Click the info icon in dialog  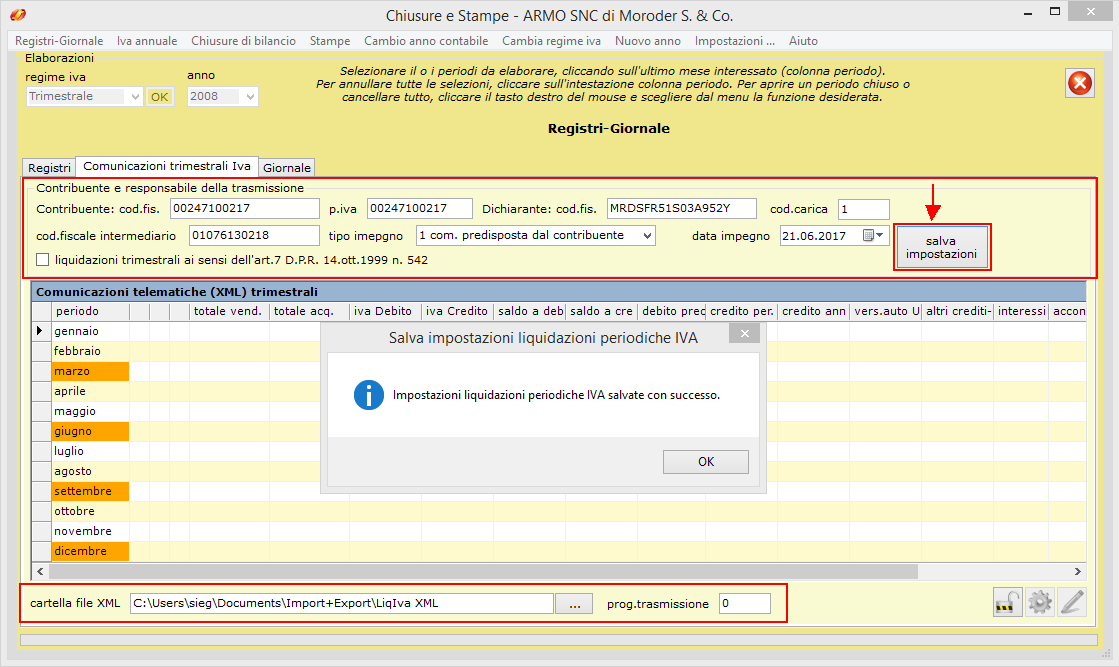tap(370, 395)
